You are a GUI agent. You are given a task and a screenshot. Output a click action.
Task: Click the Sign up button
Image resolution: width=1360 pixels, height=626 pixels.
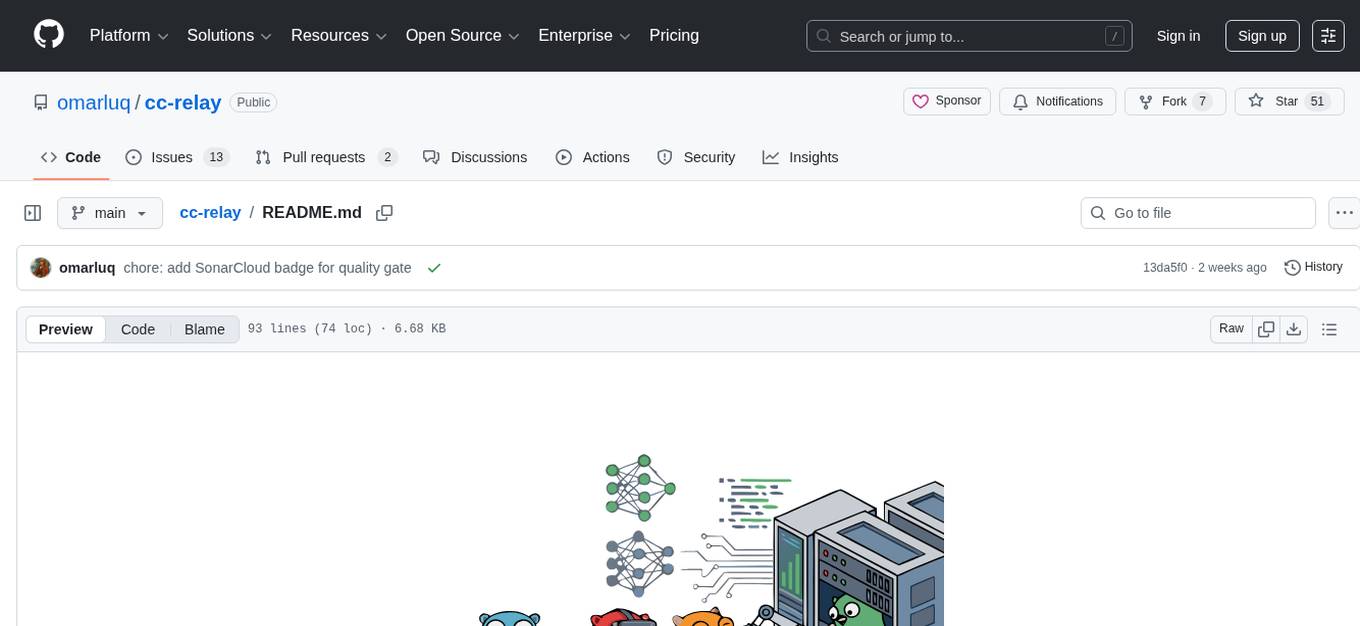(1261, 35)
